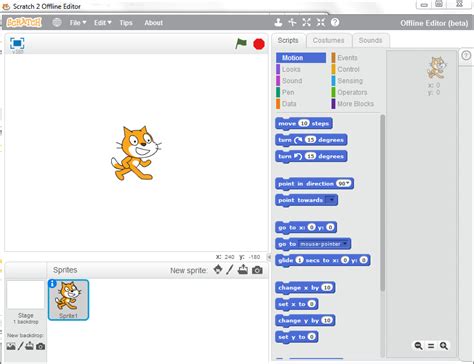Collapse the stage with small arrow
The width and height of the screenshot is (474, 364).
pyautogui.click(x=269, y=257)
